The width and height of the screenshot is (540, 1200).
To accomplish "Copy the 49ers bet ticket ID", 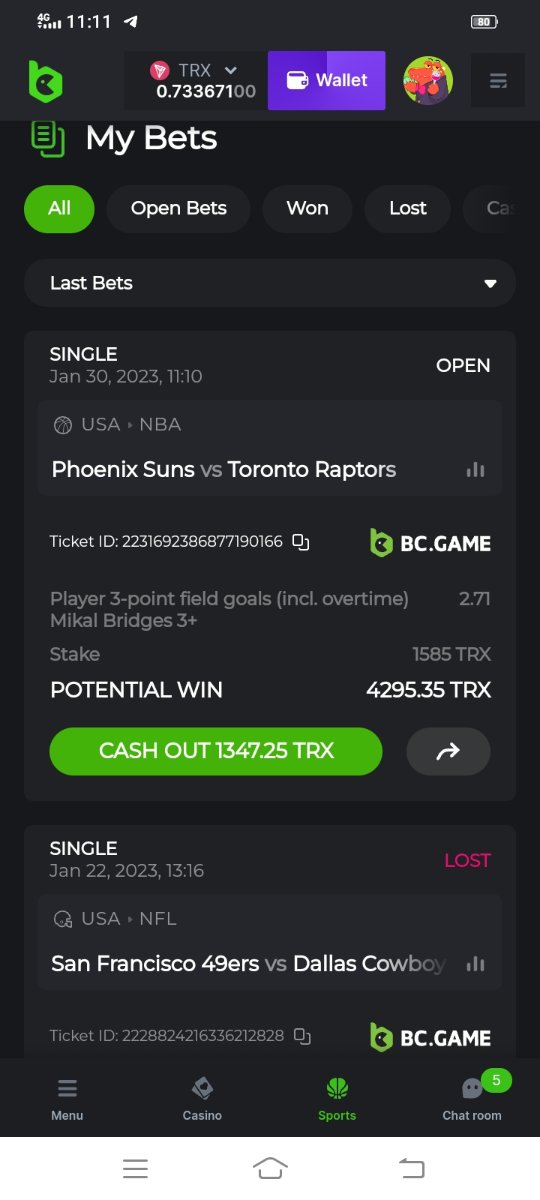I will [302, 1036].
